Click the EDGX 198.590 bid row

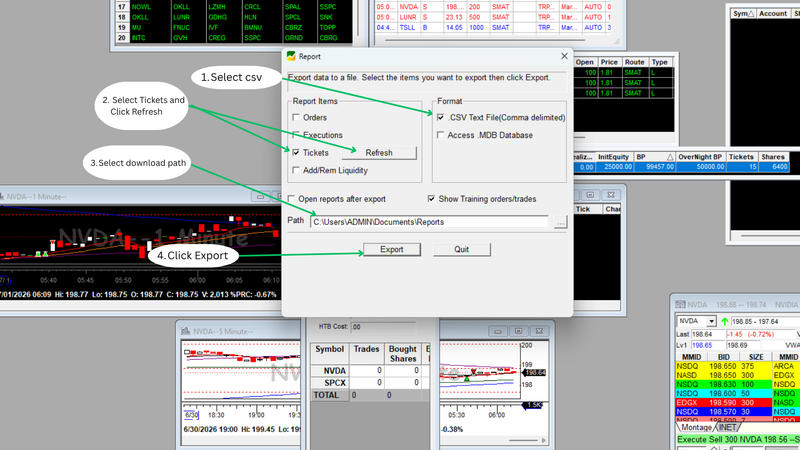tap(723, 403)
